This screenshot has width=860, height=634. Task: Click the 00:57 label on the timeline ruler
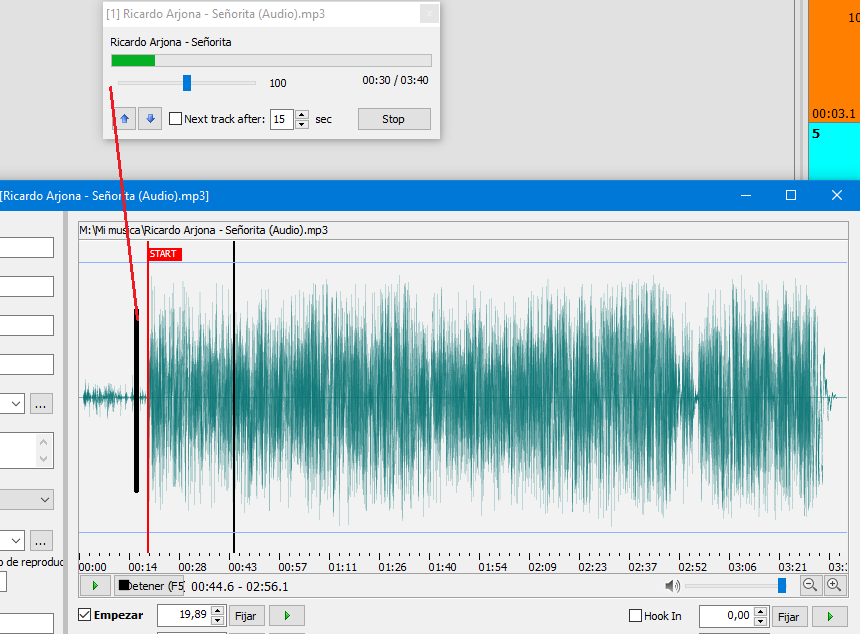pos(292,567)
